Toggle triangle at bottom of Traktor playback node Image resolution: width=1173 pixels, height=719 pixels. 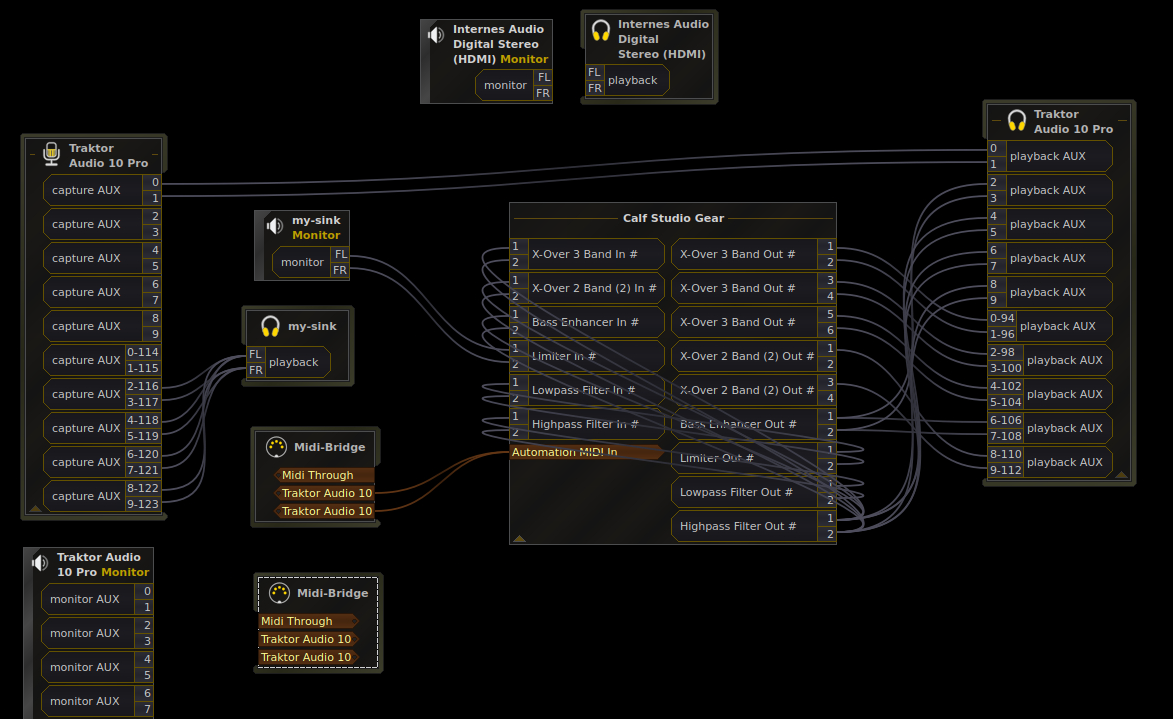[1121, 474]
